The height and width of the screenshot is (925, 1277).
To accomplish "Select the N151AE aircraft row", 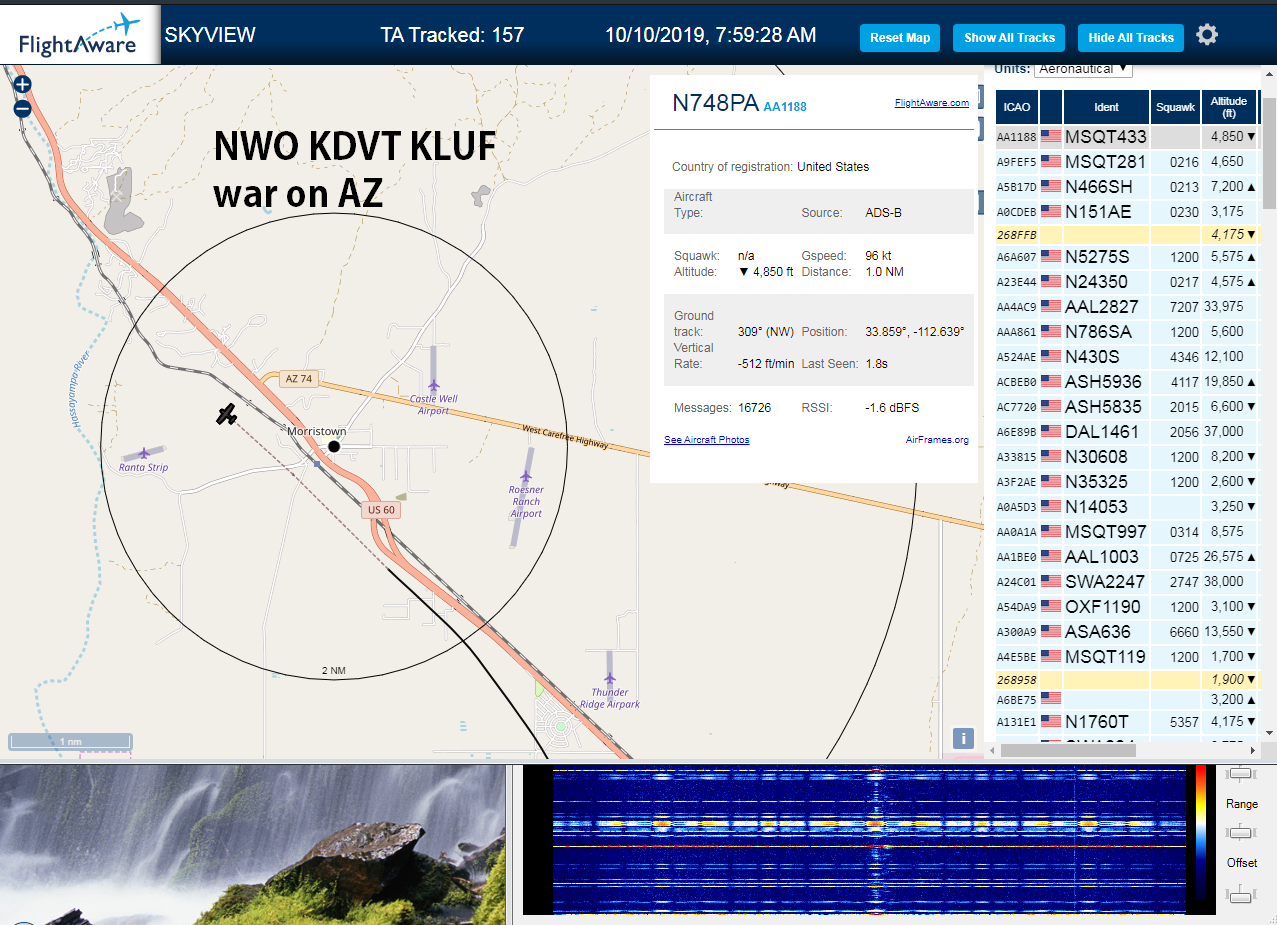I will pos(1127,211).
